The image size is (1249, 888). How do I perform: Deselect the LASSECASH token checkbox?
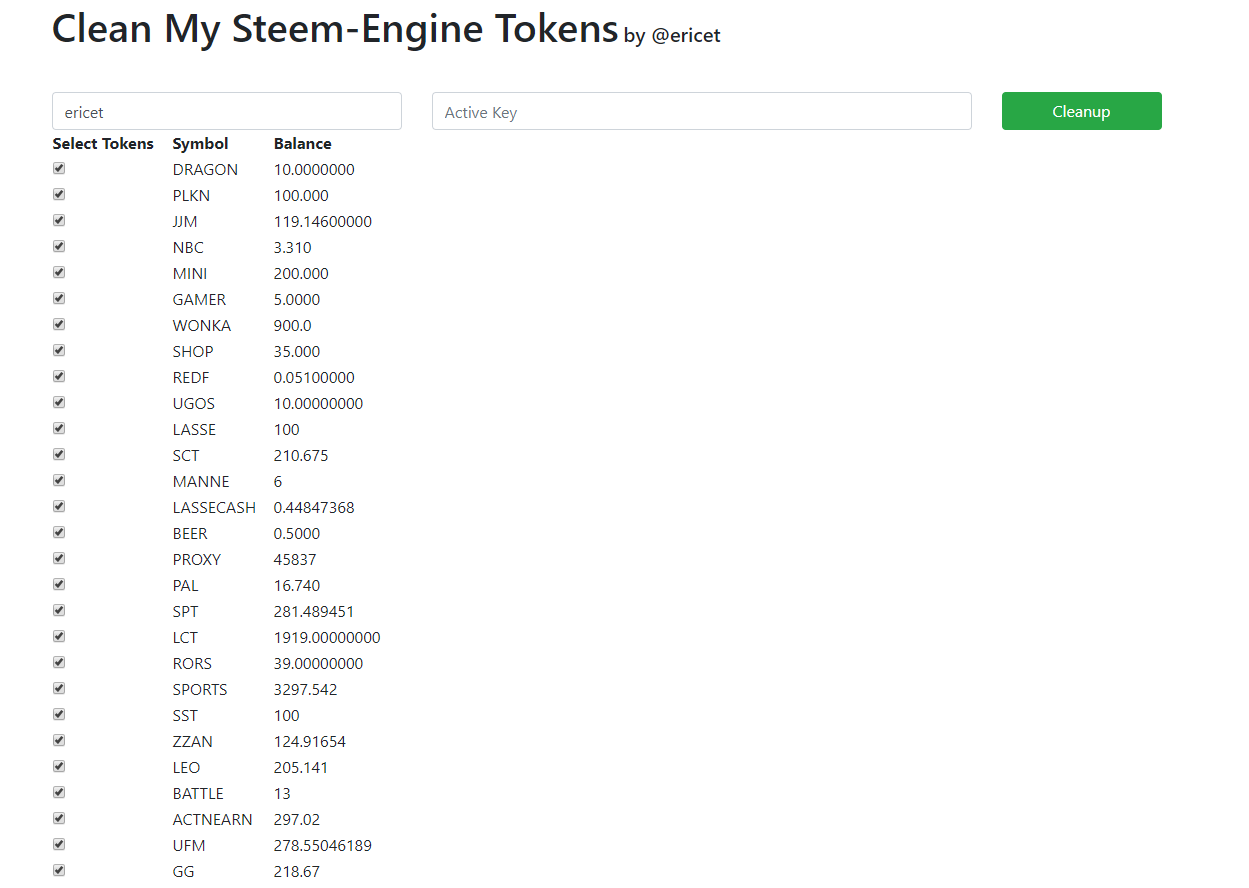pyautogui.click(x=59, y=506)
